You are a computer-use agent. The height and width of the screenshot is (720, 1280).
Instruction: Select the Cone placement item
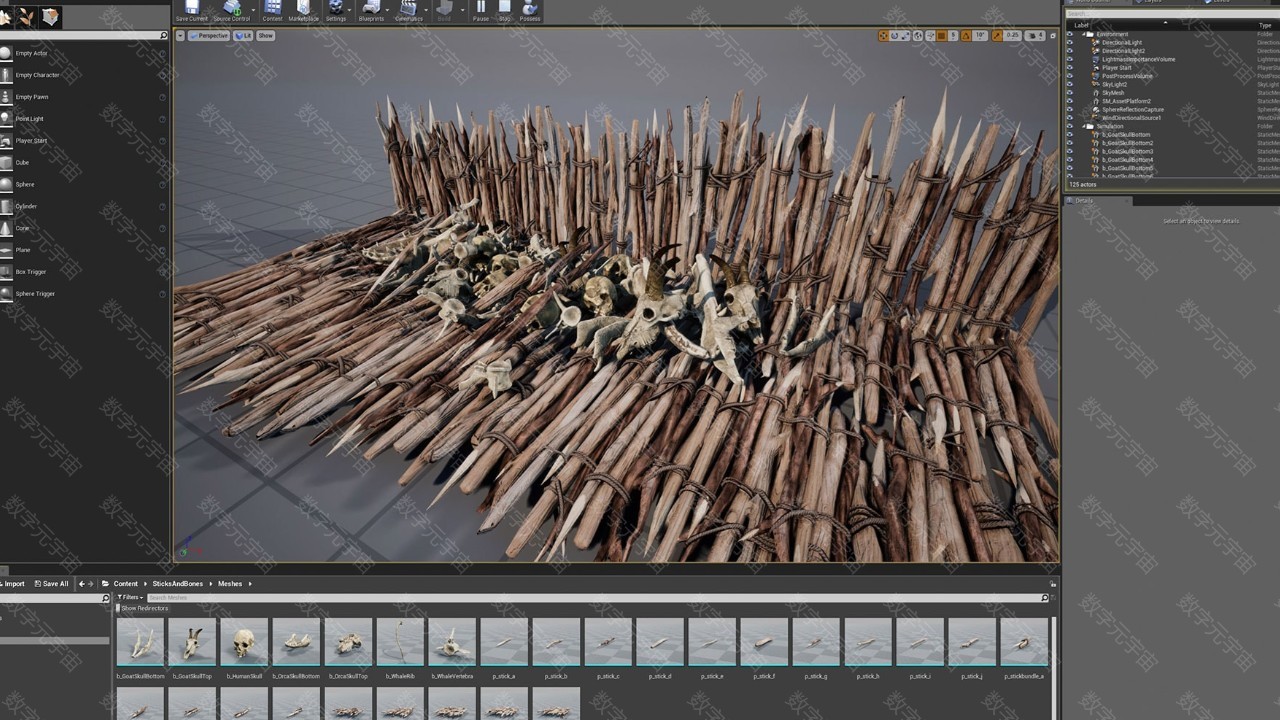pos(84,228)
